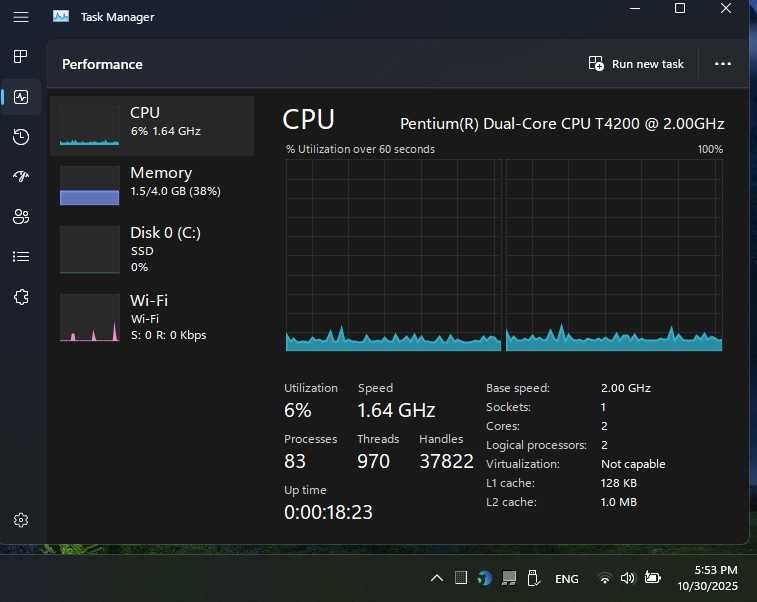Click the 6% utilization value
The image size is (757, 602).
[297, 410]
